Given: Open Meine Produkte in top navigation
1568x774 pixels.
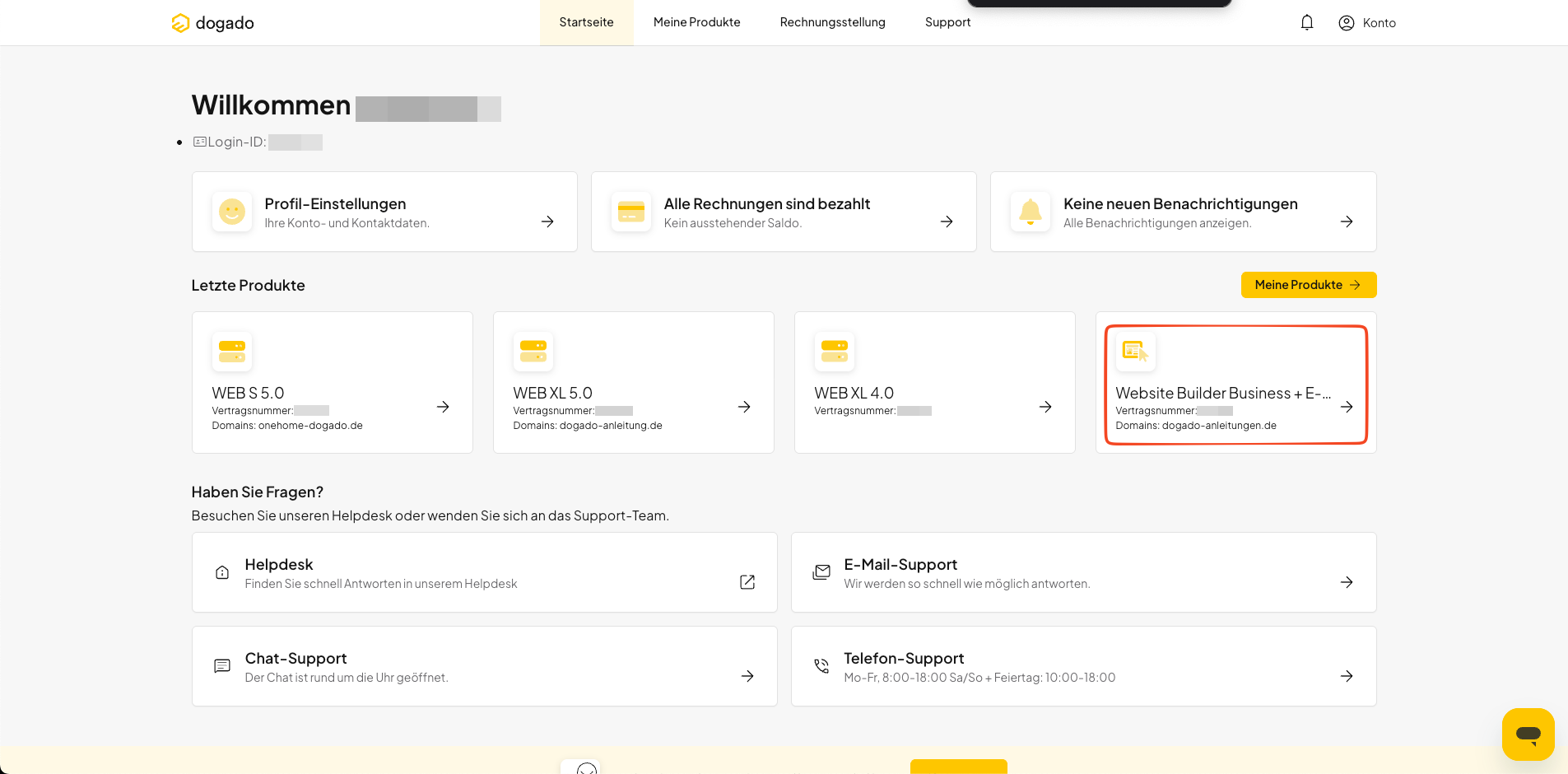Looking at the screenshot, I should coord(696,22).
